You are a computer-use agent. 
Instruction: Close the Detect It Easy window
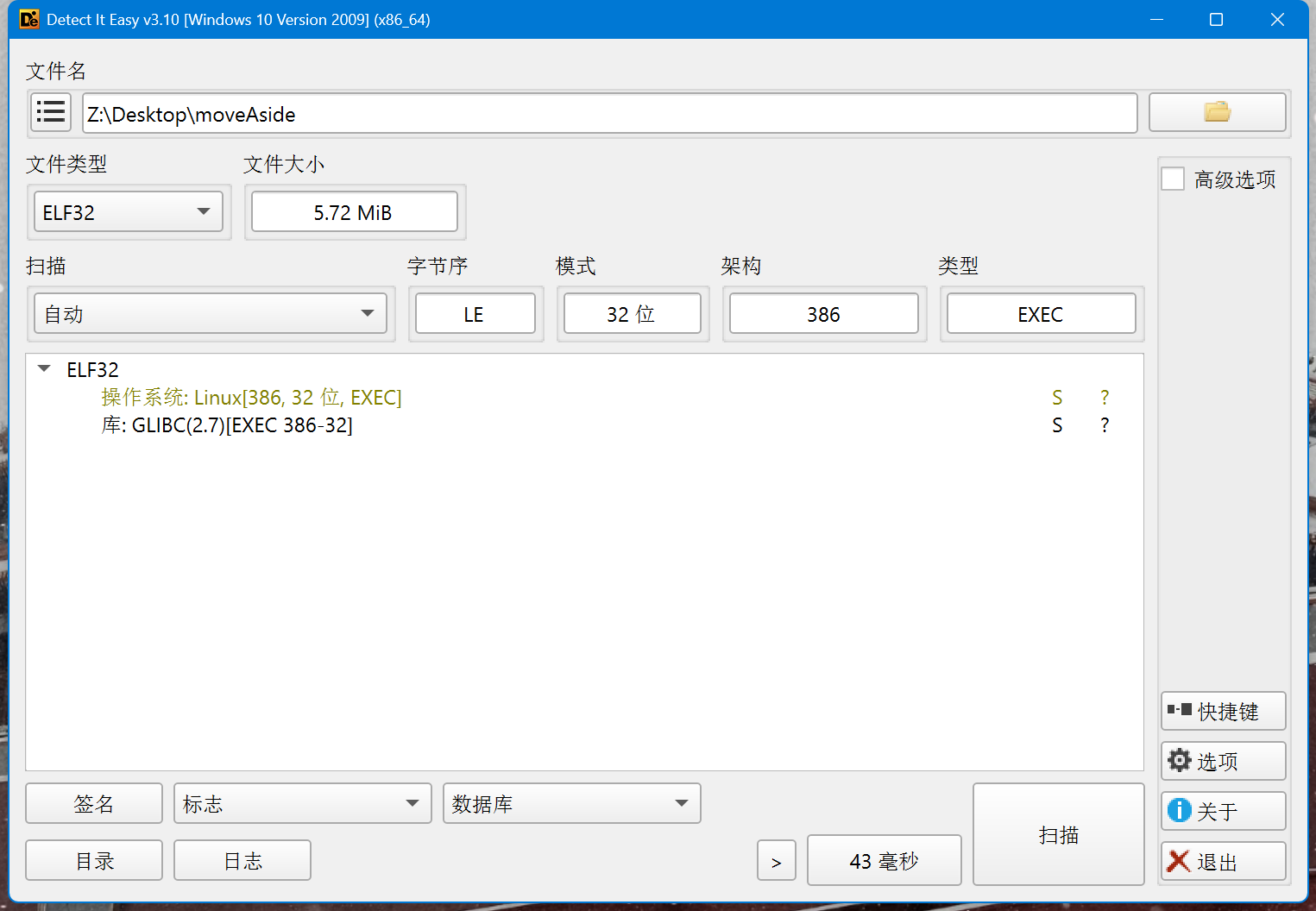(1277, 19)
